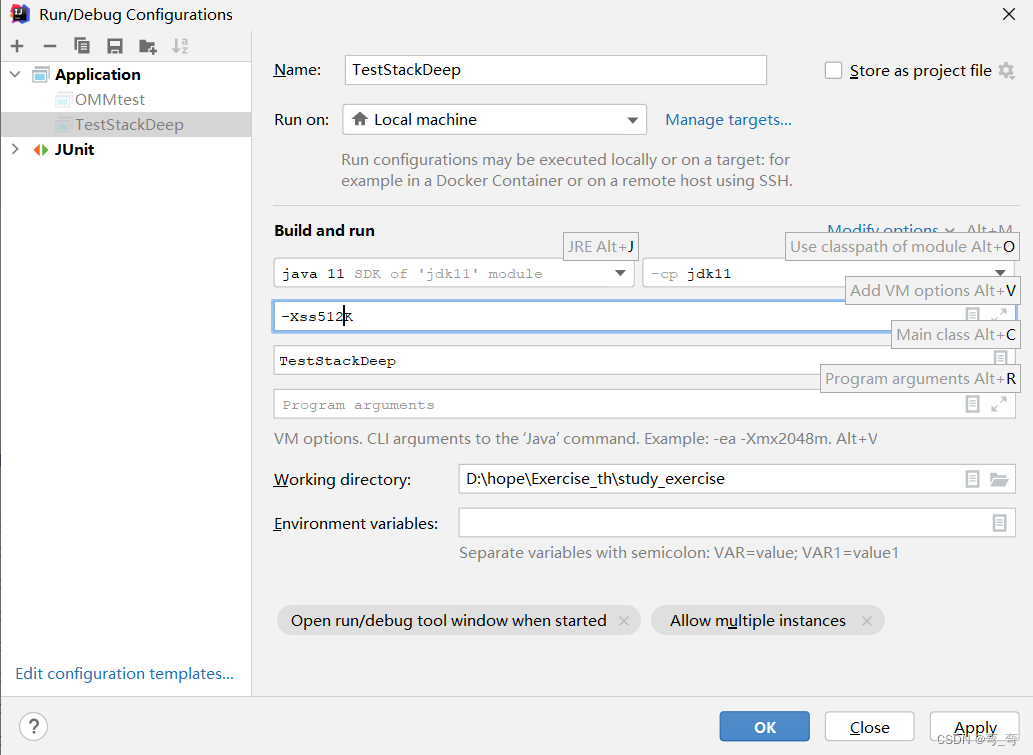Insert a macro in Working directory
The image size is (1033, 755).
point(972,479)
